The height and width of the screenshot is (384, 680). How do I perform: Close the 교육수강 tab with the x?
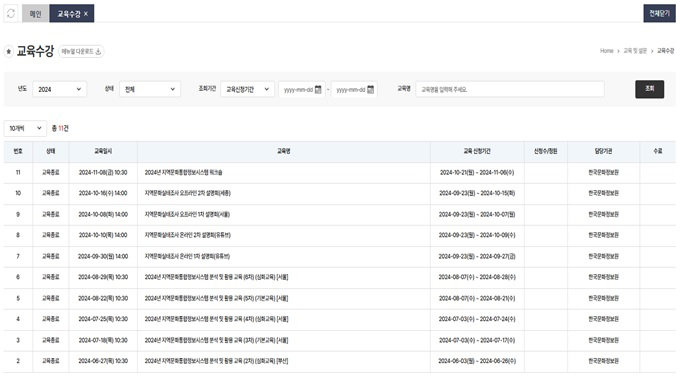tap(86, 14)
